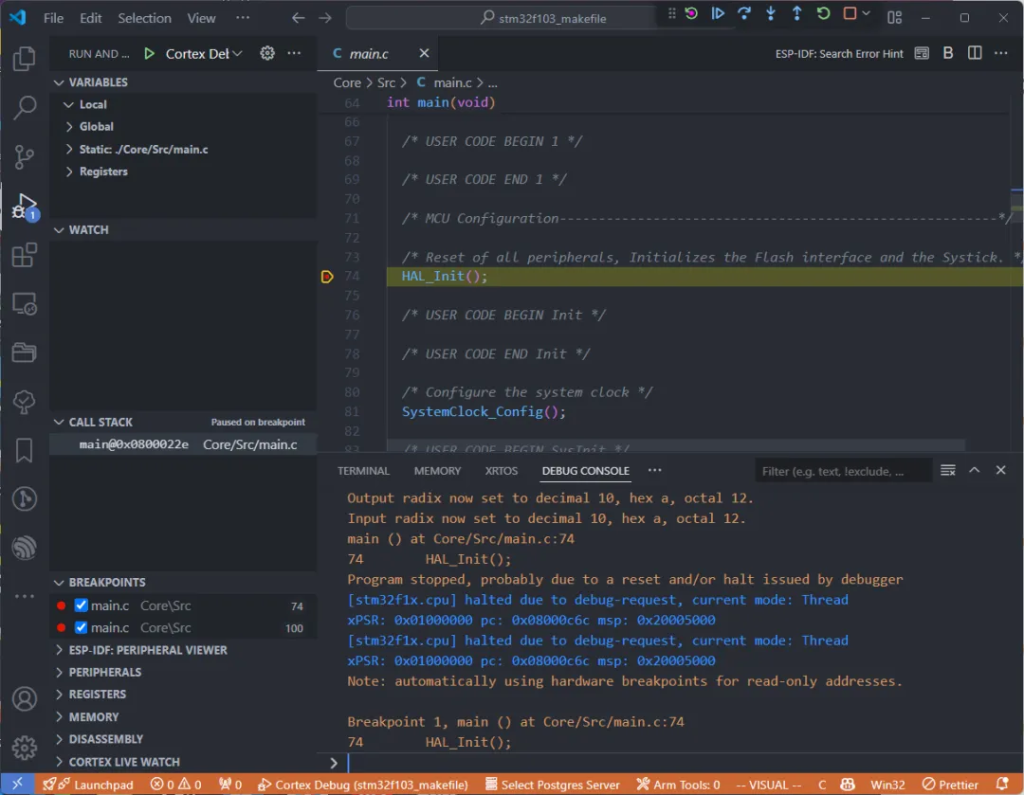Uncheck the main.c line 74 breakpoint
The width and height of the screenshot is (1024, 795).
(82, 606)
